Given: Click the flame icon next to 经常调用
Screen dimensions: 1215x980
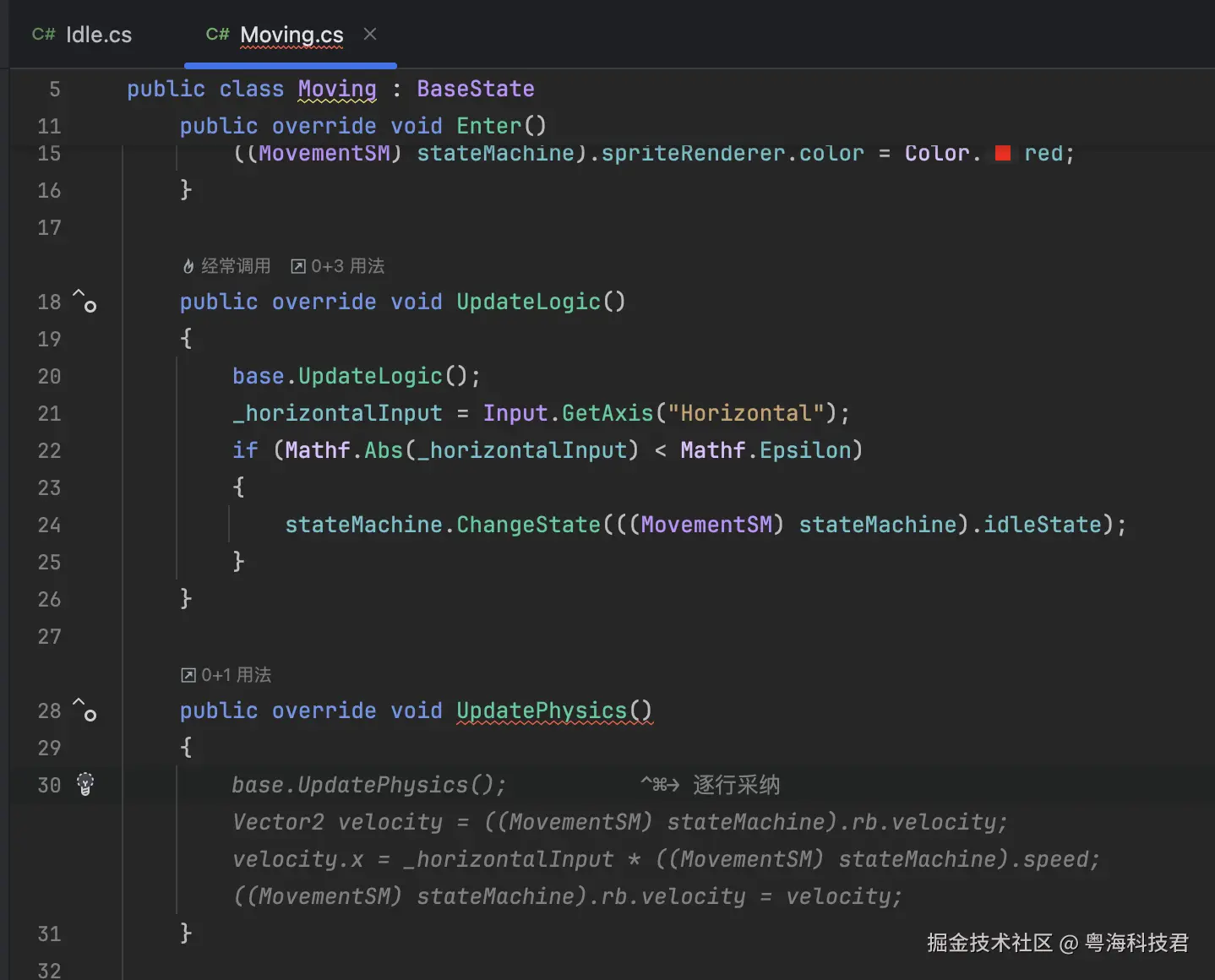Looking at the screenshot, I should (x=188, y=266).
